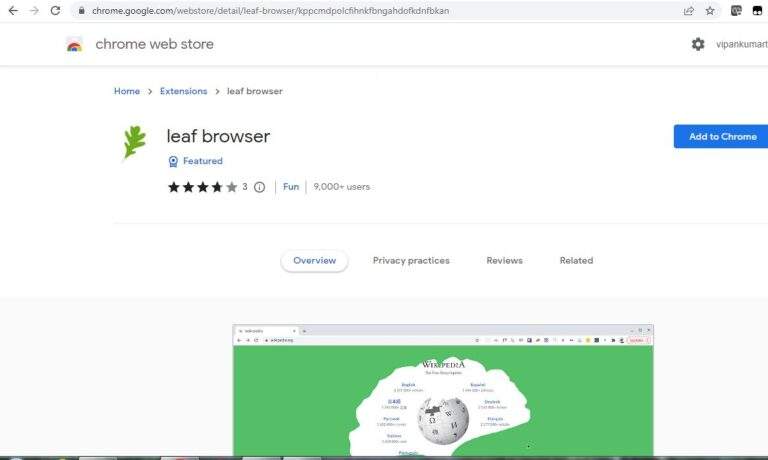
Task: Bookmark this page with the star icon
Action: 710,10
